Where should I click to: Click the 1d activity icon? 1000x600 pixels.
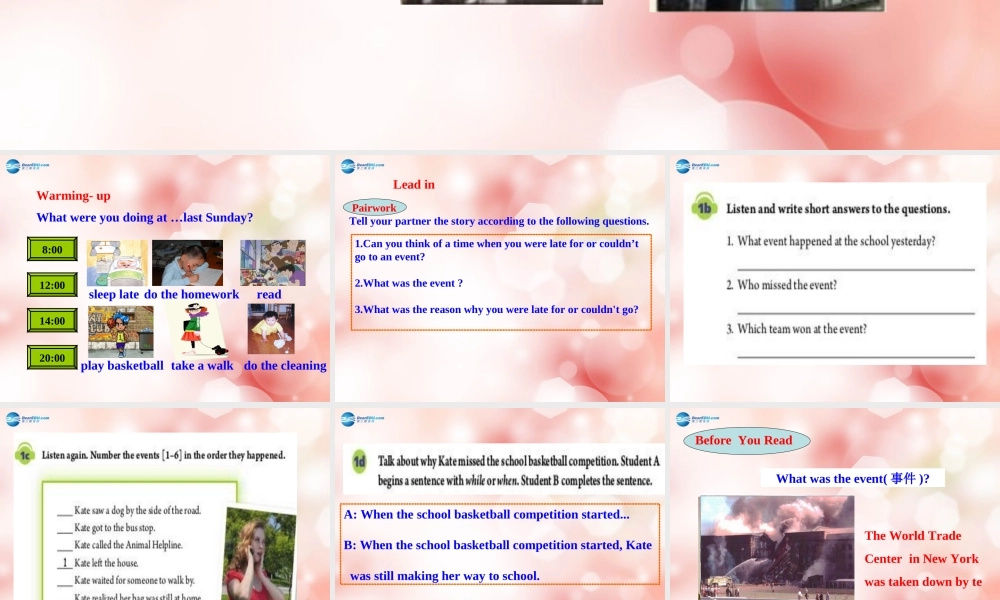coord(359,462)
